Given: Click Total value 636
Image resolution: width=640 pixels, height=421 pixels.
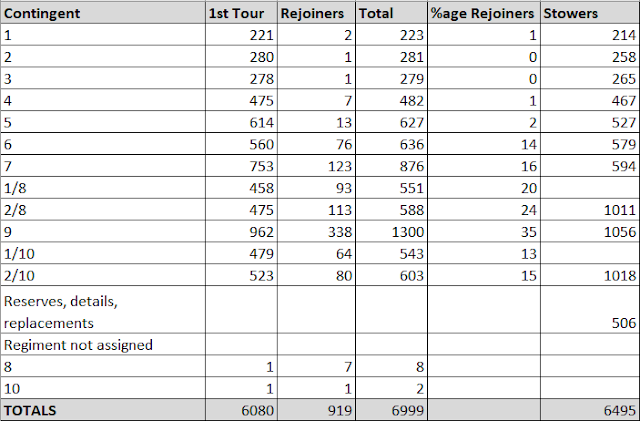Looking at the screenshot, I should (411, 144).
